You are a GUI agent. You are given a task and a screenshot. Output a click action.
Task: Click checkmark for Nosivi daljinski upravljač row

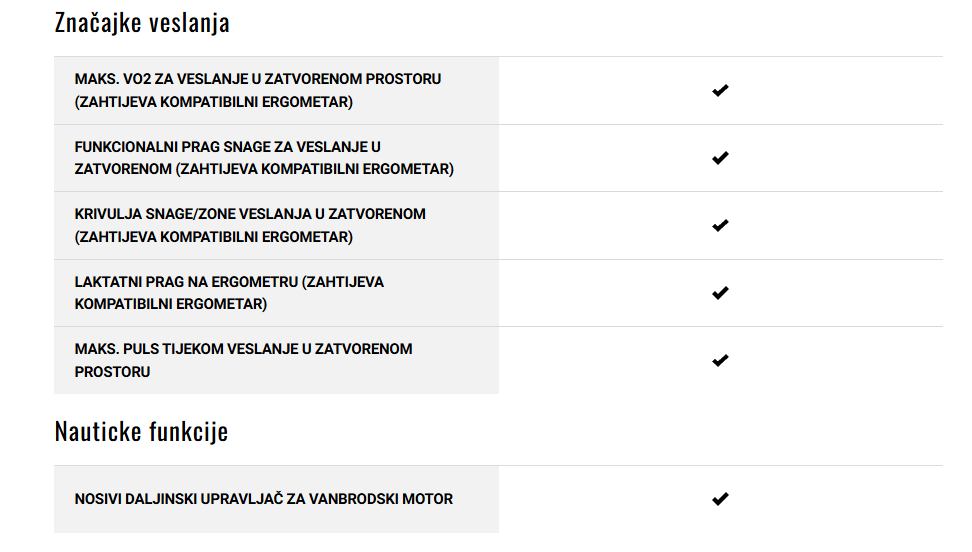pyautogui.click(x=720, y=499)
